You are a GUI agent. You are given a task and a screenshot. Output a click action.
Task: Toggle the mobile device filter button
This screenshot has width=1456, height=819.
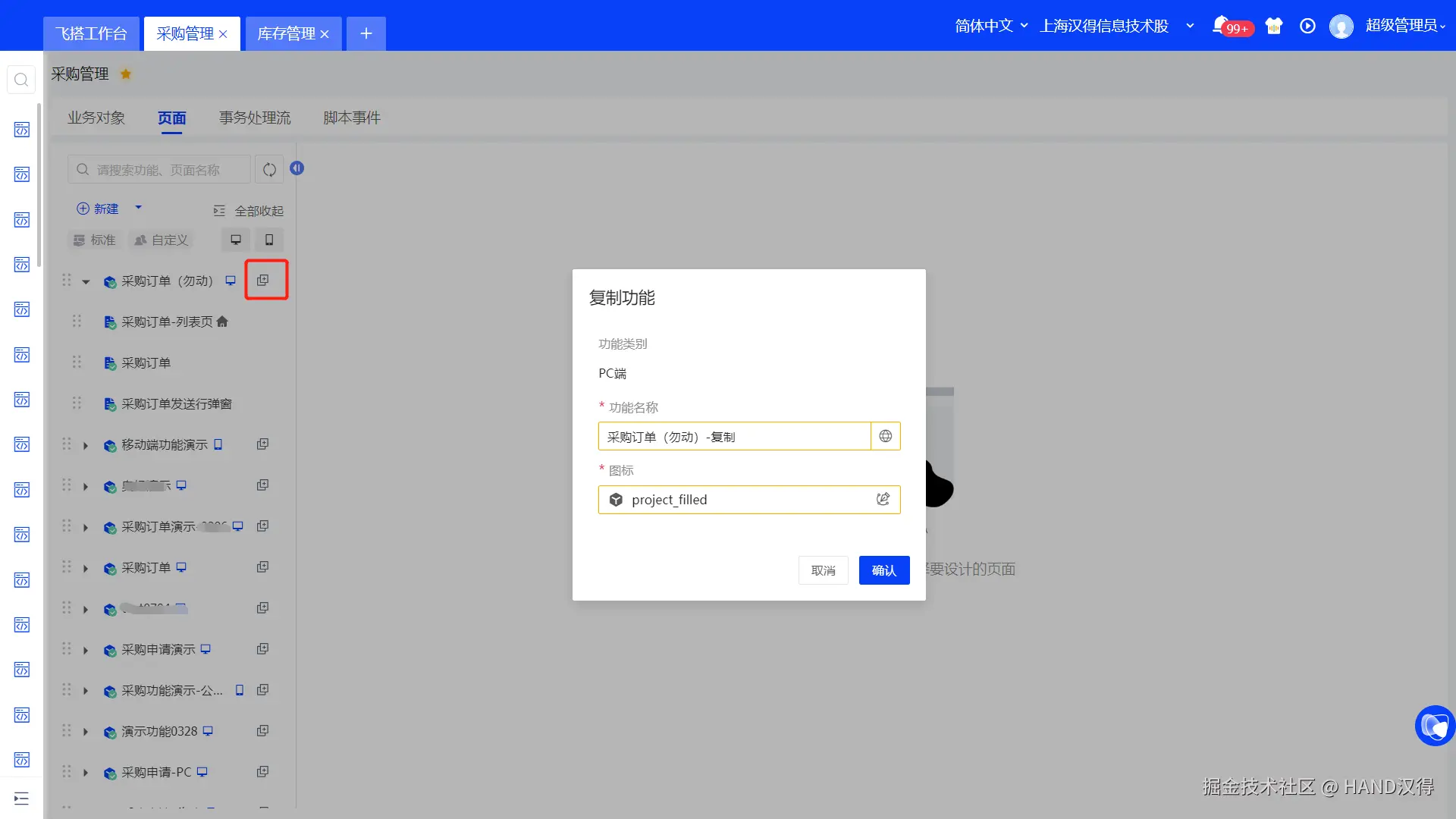coord(268,240)
